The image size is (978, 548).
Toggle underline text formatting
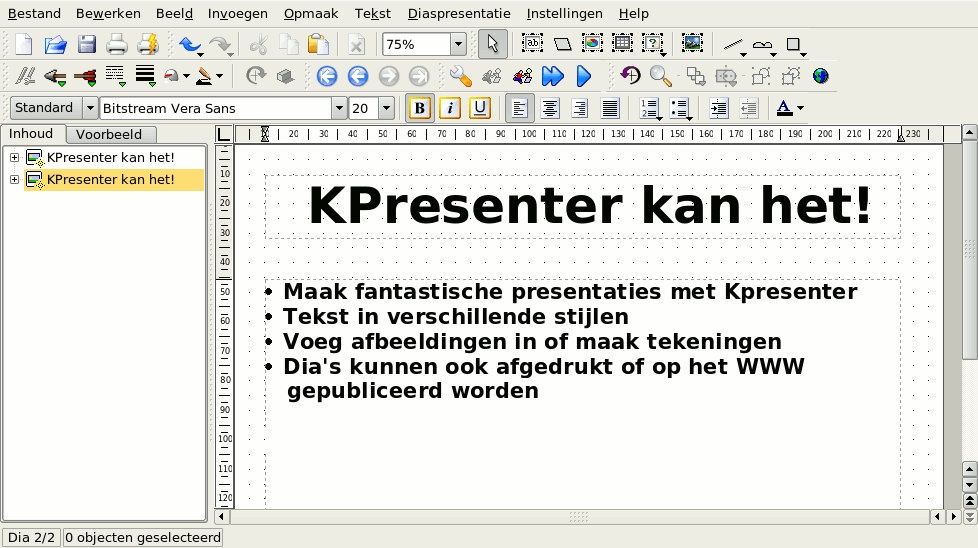pos(480,108)
